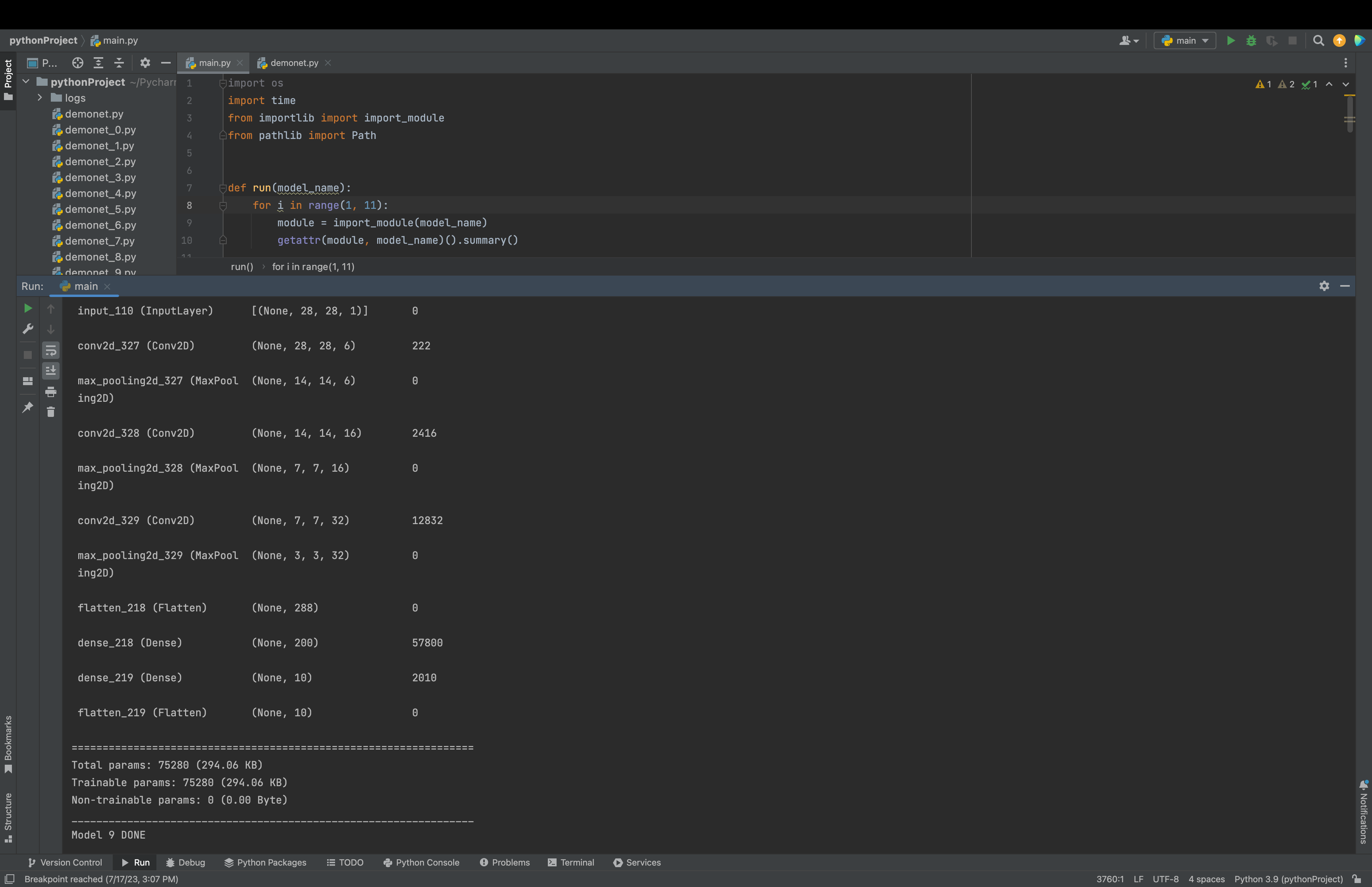Modify run options with the wrench icon

point(27,329)
